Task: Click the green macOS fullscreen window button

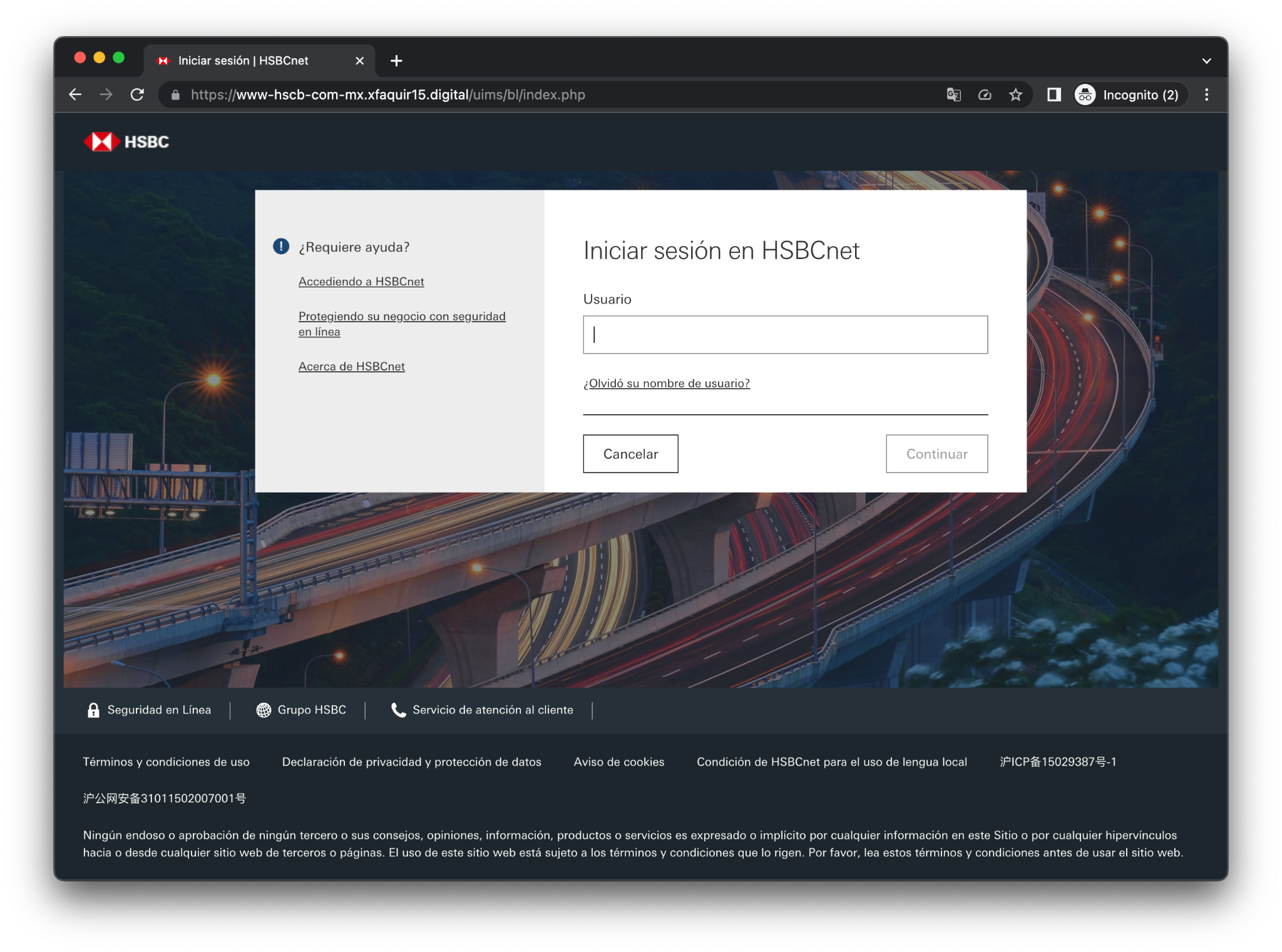Action: point(119,58)
